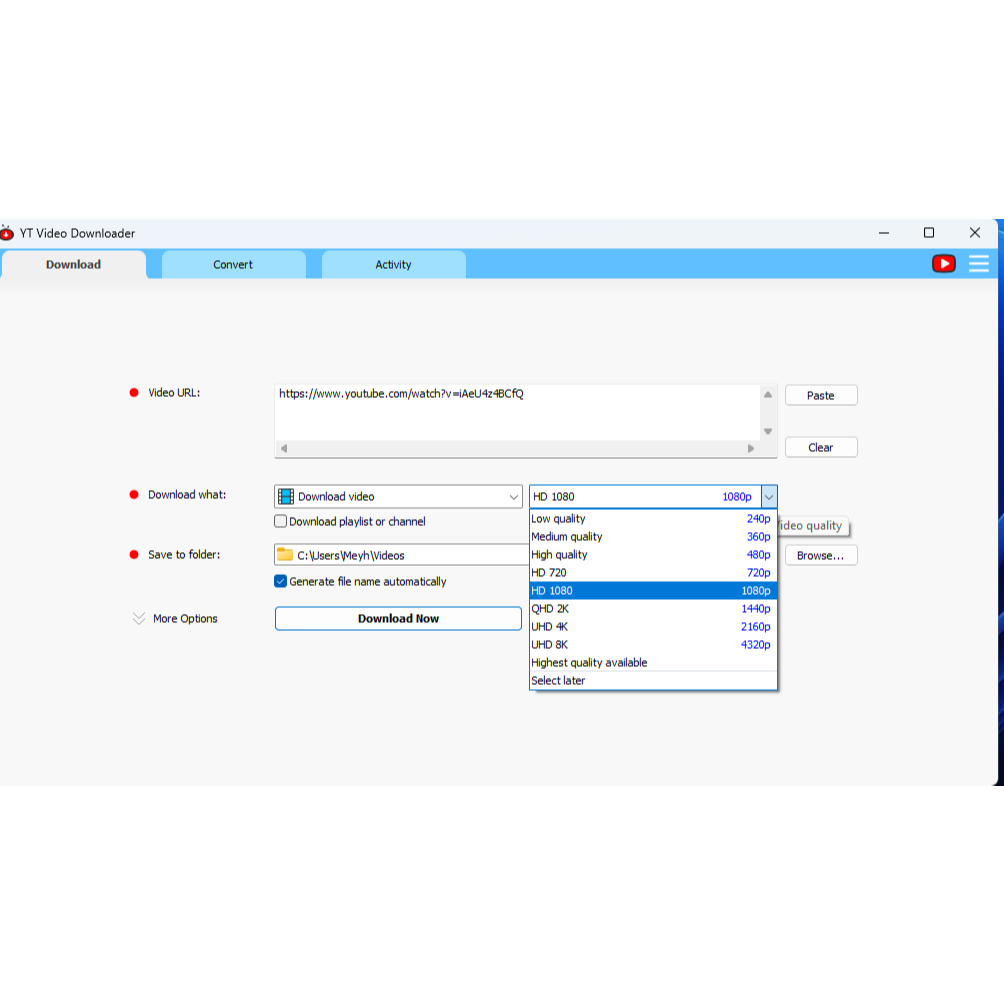Click the yellow folder icon in save path
The image size is (1004, 1004).
285,555
